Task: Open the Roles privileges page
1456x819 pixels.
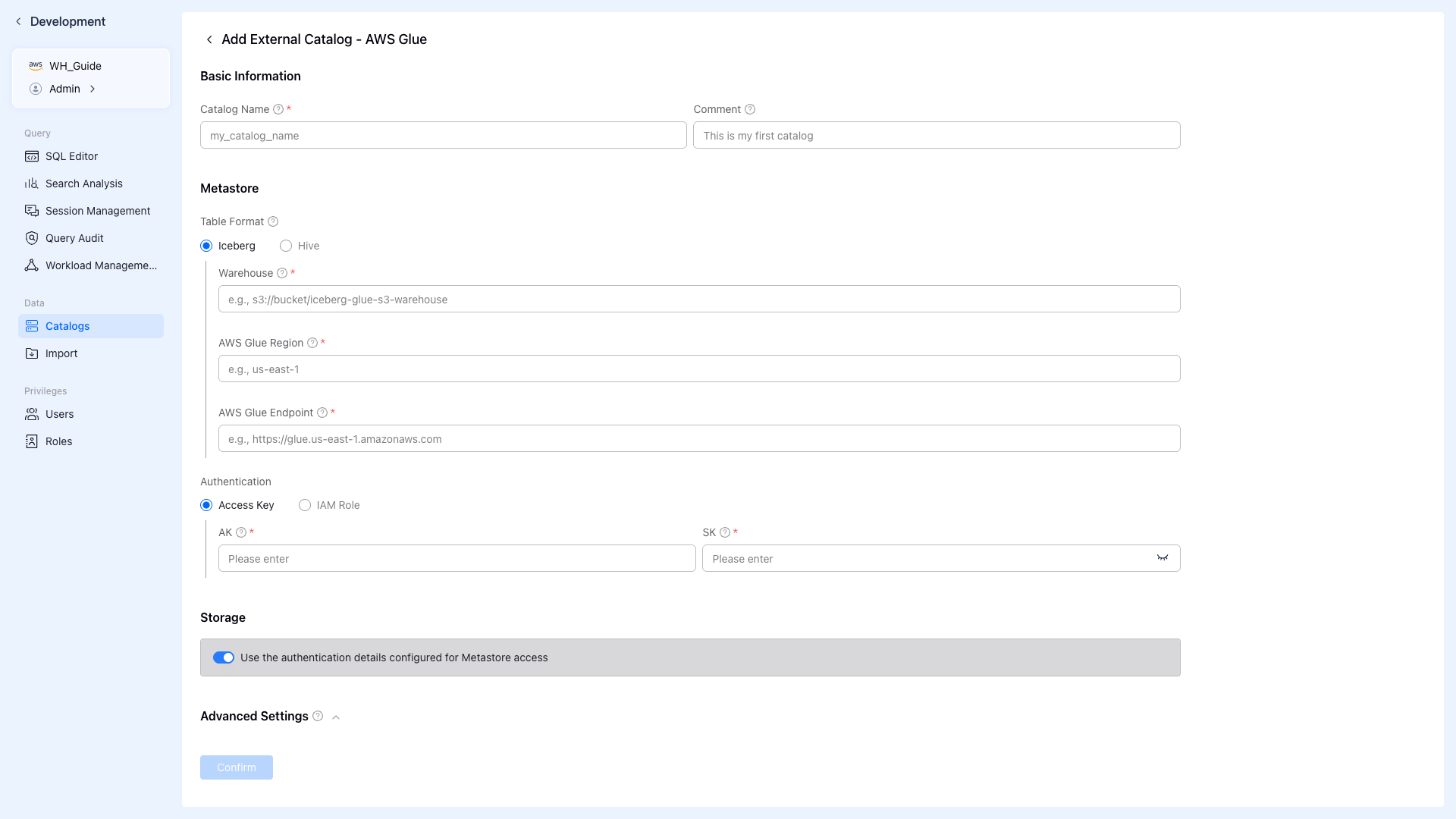Action: (x=58, y=441)
